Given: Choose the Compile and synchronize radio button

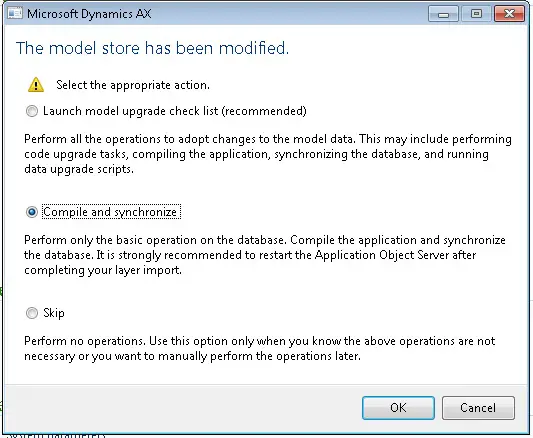Looking at the screenshot, I should 32,212.
